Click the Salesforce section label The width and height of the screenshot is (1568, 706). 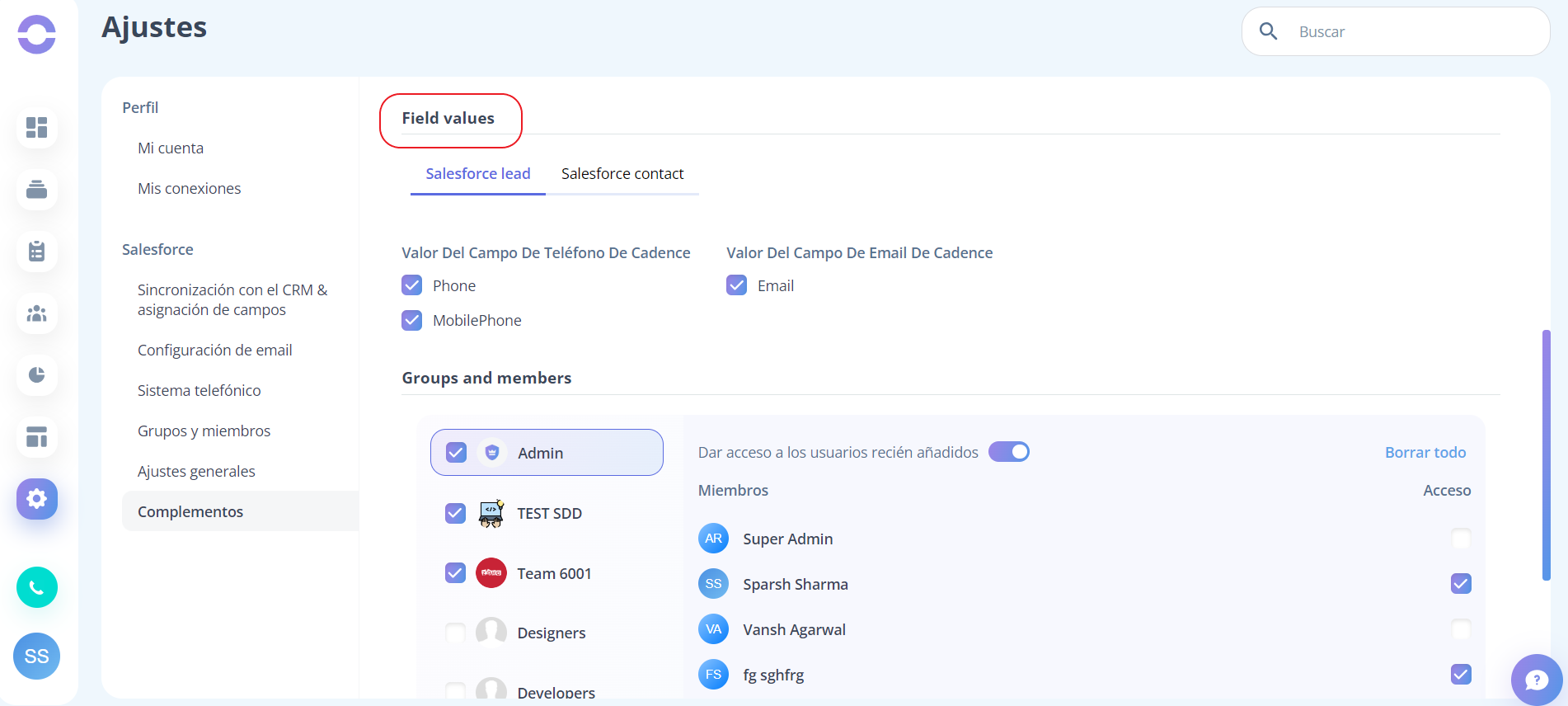pyautogui.click(x=157, y=250)
